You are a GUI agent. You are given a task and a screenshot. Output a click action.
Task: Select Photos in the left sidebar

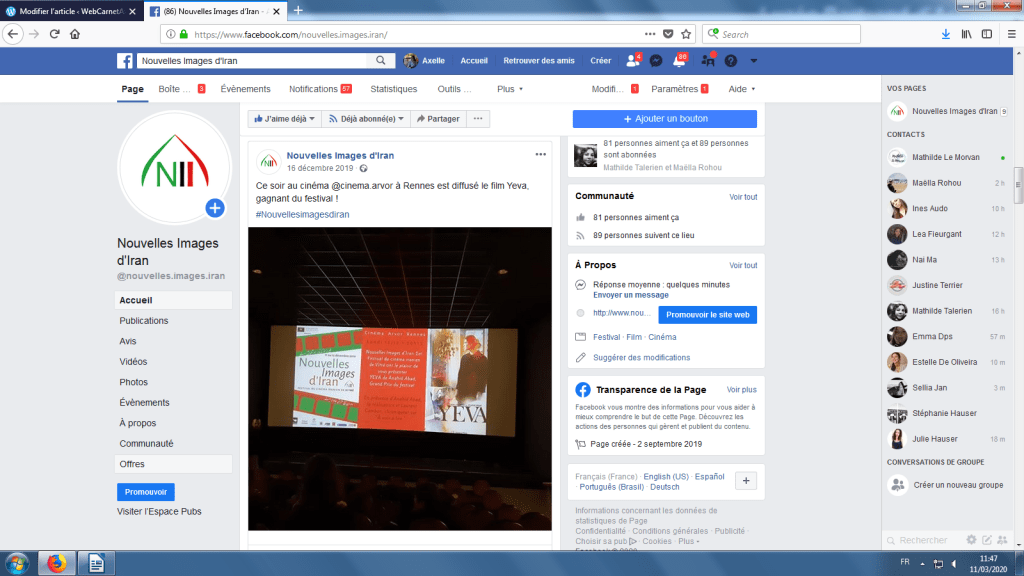point(133,382)
